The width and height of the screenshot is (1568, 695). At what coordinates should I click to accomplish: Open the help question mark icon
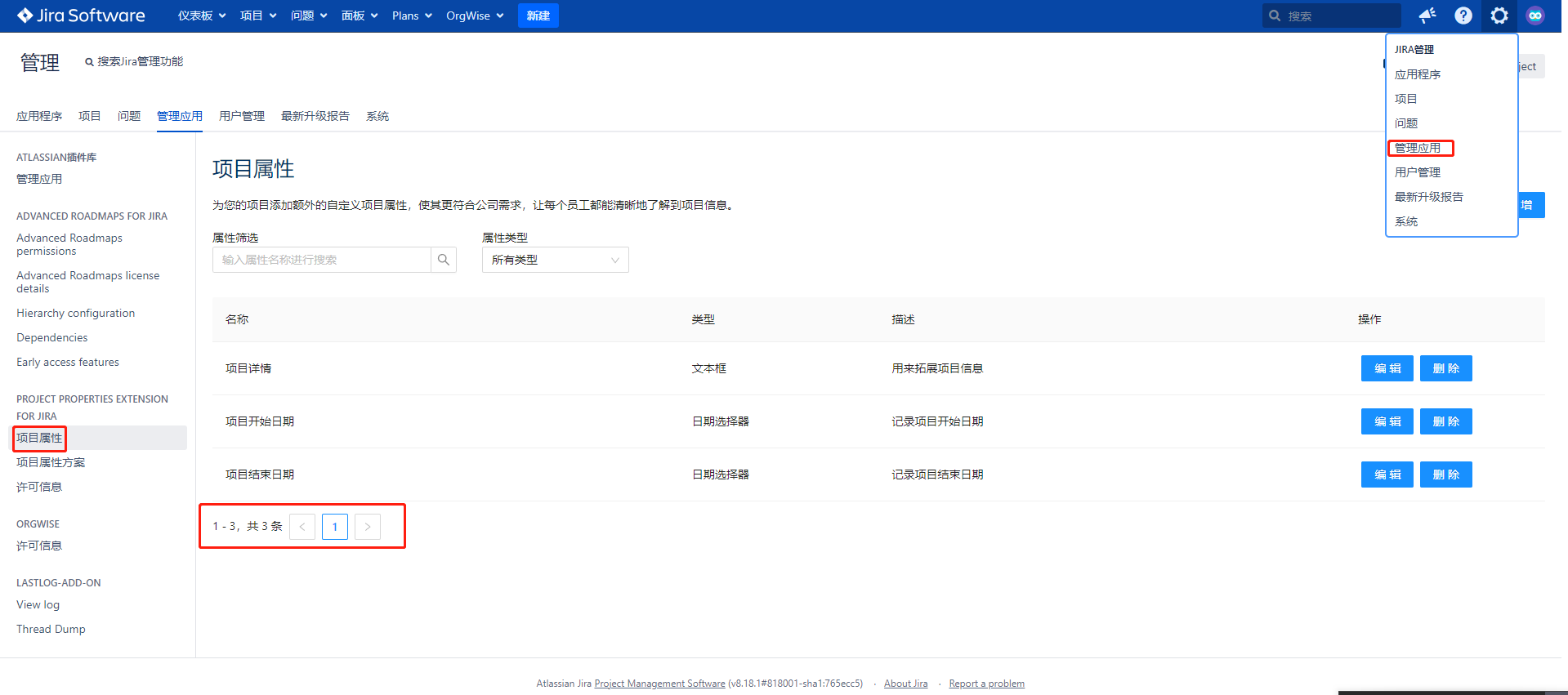point(1463,16)
